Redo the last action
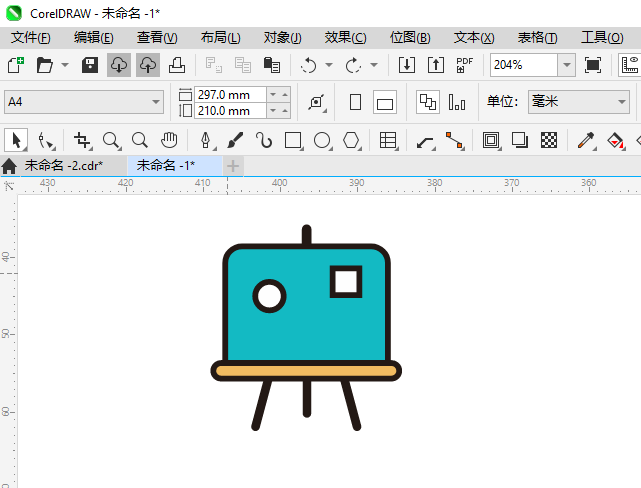Viewport: 641px width, 488px height. (x=354, y=65)
